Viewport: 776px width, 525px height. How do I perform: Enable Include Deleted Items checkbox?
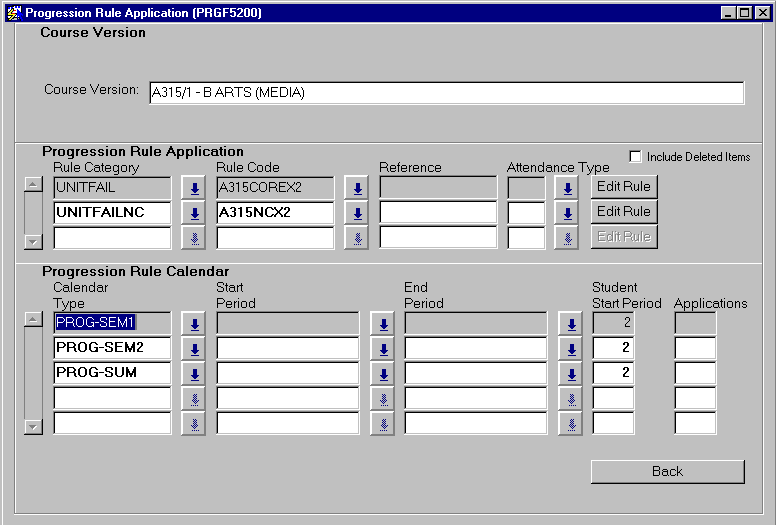(x=635, y=156)
